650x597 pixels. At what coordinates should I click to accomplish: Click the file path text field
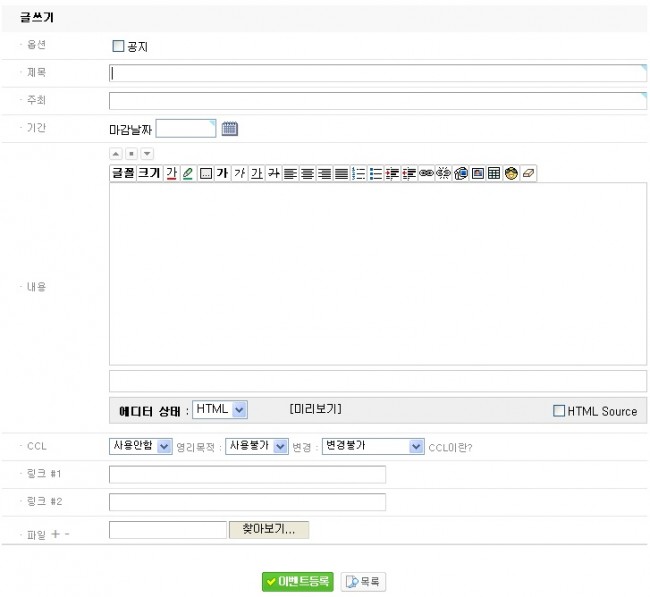click(168, 530)
